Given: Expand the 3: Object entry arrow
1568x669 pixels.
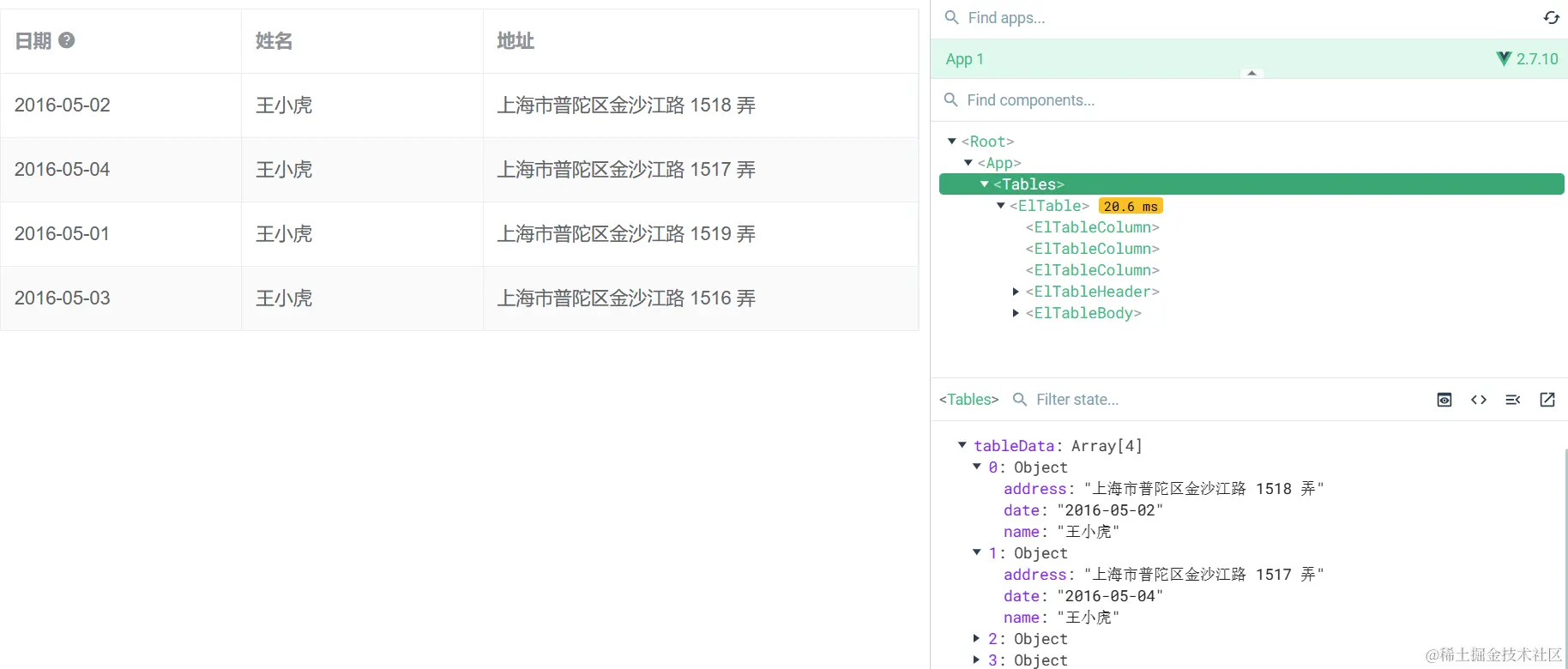Looking at the screenshot, I should point(977,660).
